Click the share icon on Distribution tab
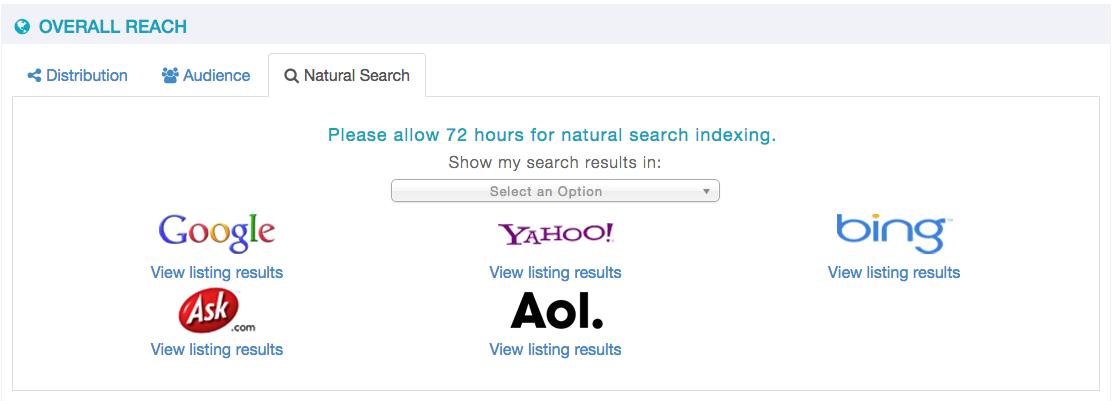Viewport: 1117px width, 401px height. (34, 75)
